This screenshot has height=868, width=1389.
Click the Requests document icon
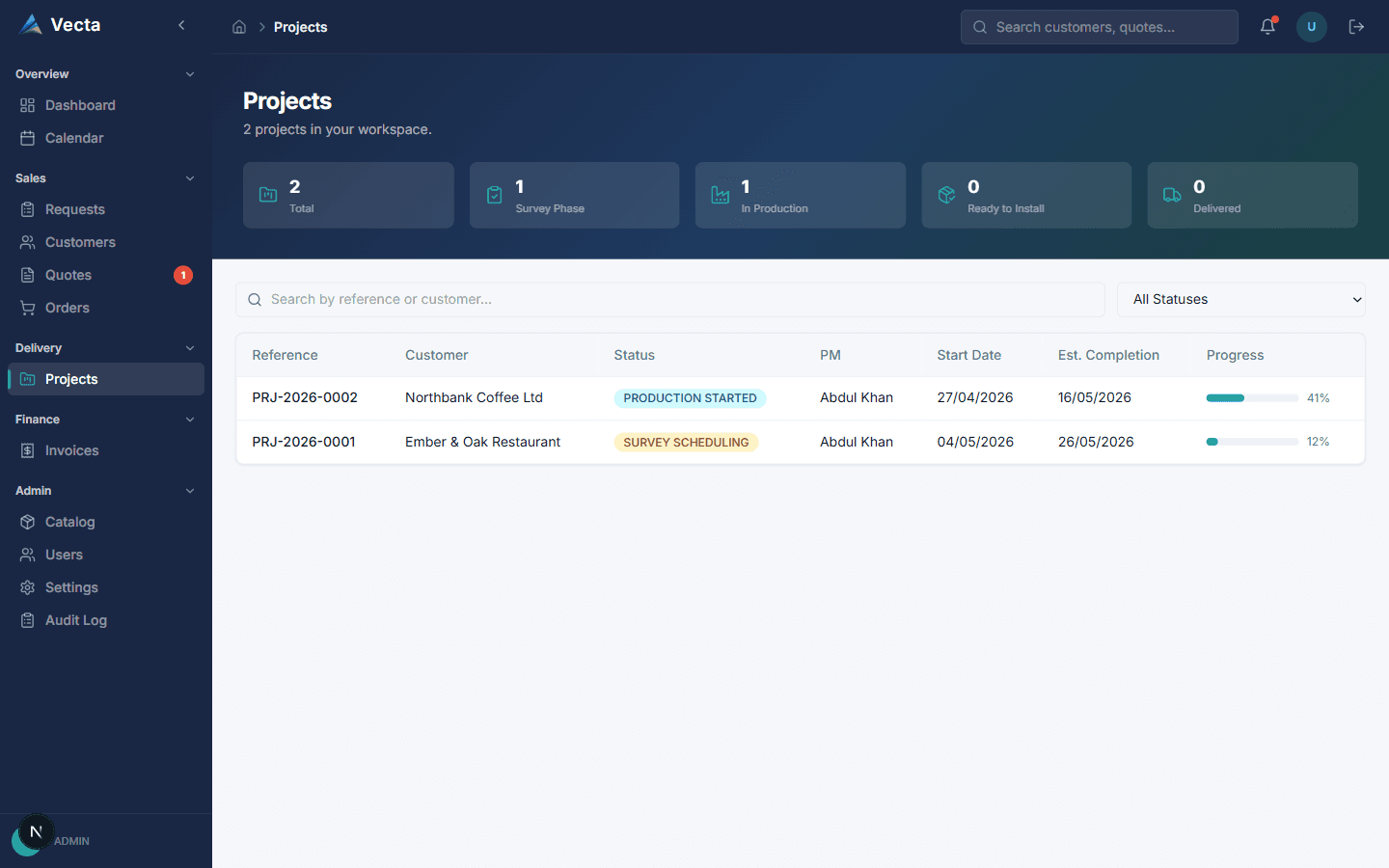pyautogui.click(x=27, y=209)
